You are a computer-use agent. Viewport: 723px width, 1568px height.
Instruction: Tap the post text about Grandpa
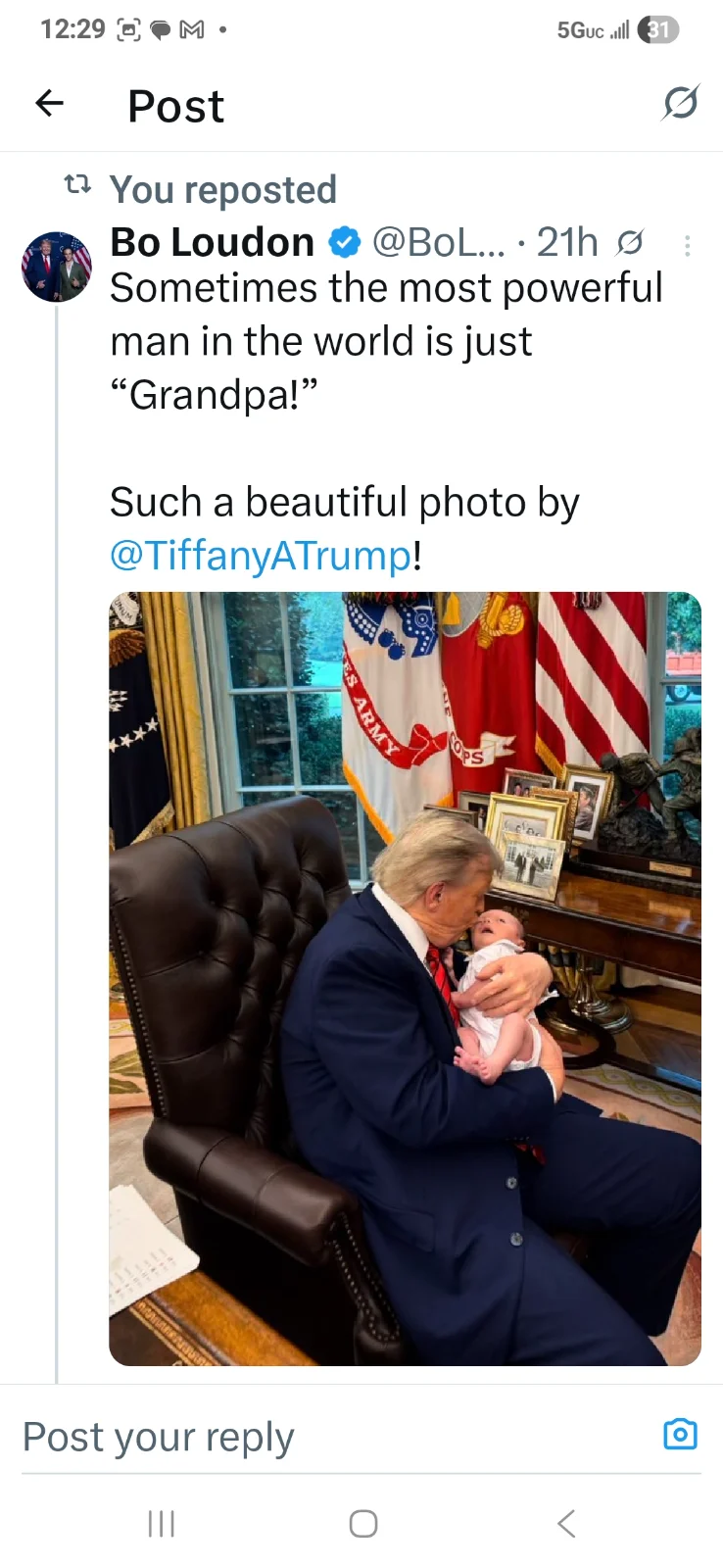coord(386,341)
